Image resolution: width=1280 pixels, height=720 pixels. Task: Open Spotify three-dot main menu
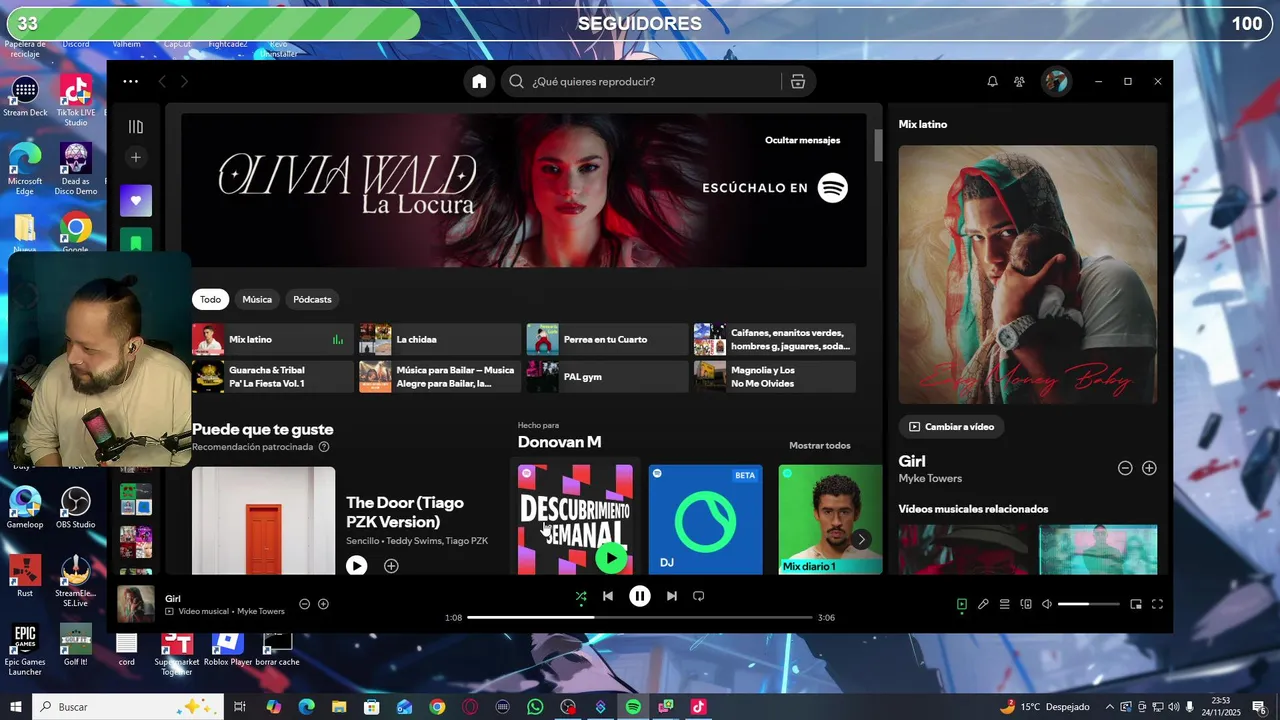[x=131, y=82]
